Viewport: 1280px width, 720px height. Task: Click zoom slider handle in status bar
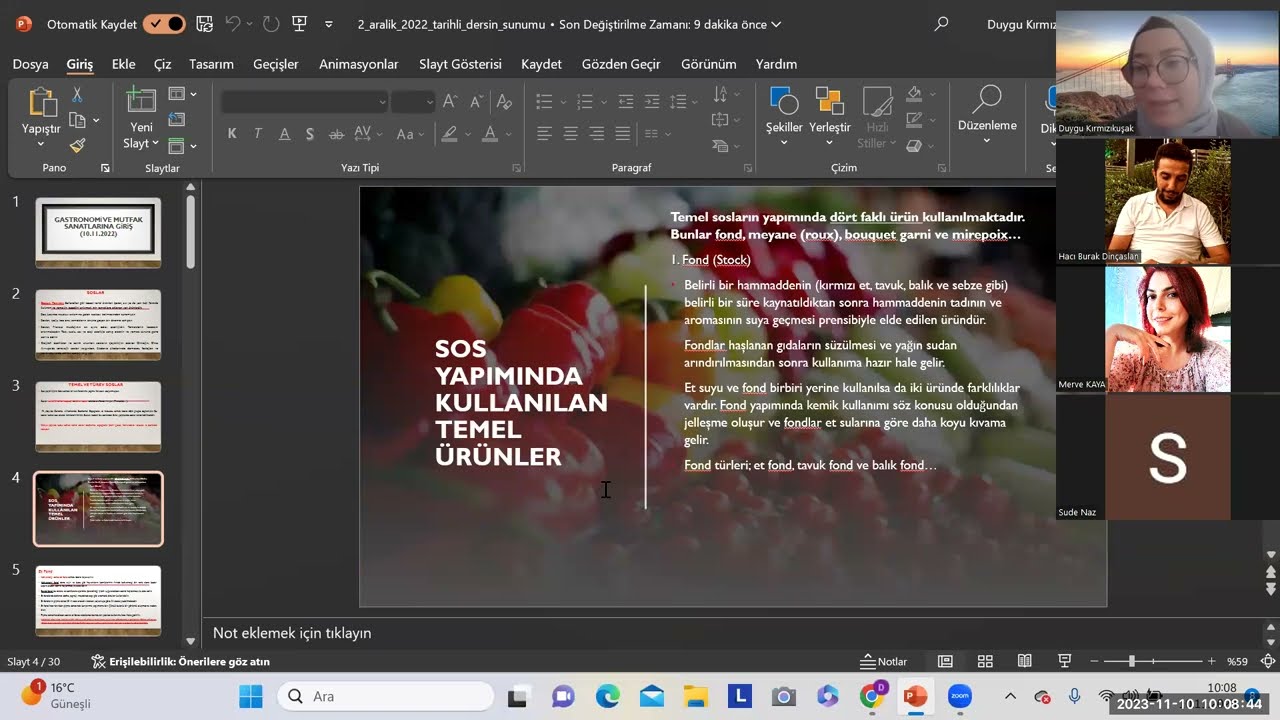tap(1131, 661)
